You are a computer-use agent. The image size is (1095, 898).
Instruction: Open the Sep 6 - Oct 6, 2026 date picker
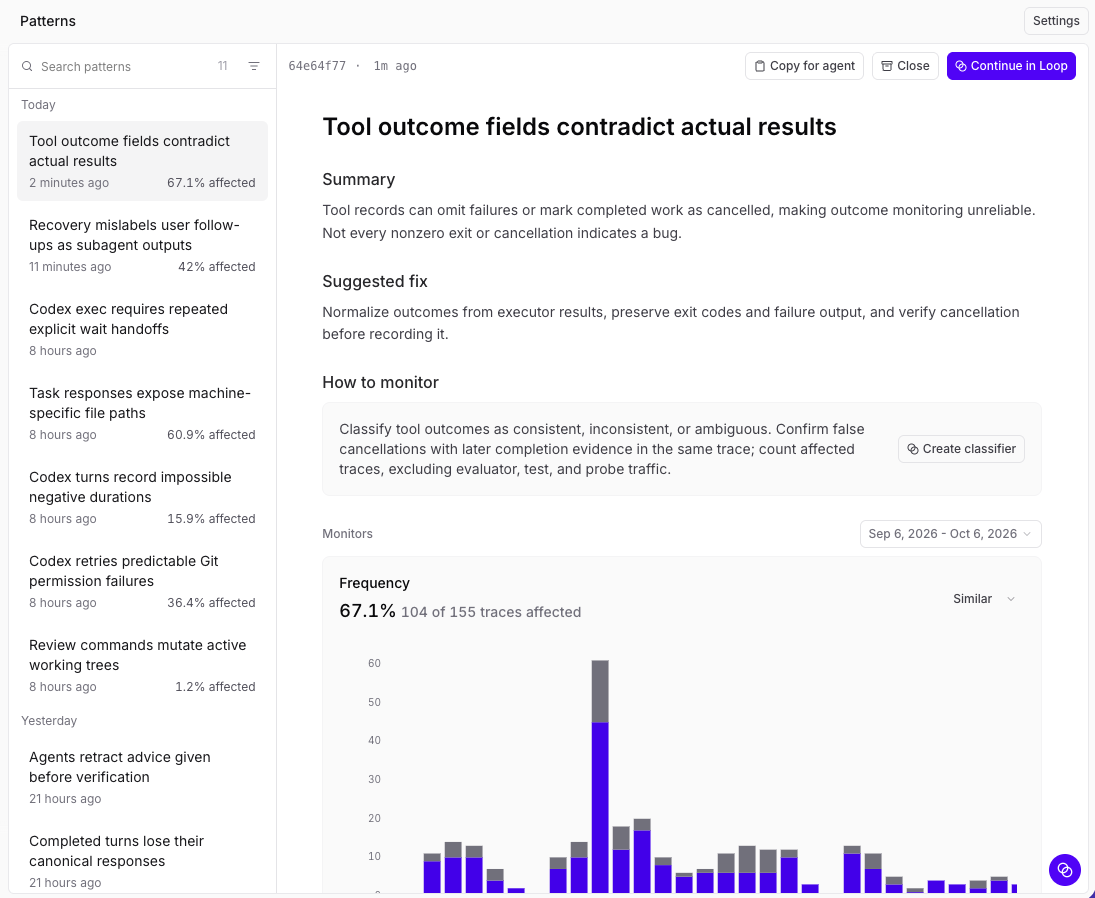(x=950, y=534)
